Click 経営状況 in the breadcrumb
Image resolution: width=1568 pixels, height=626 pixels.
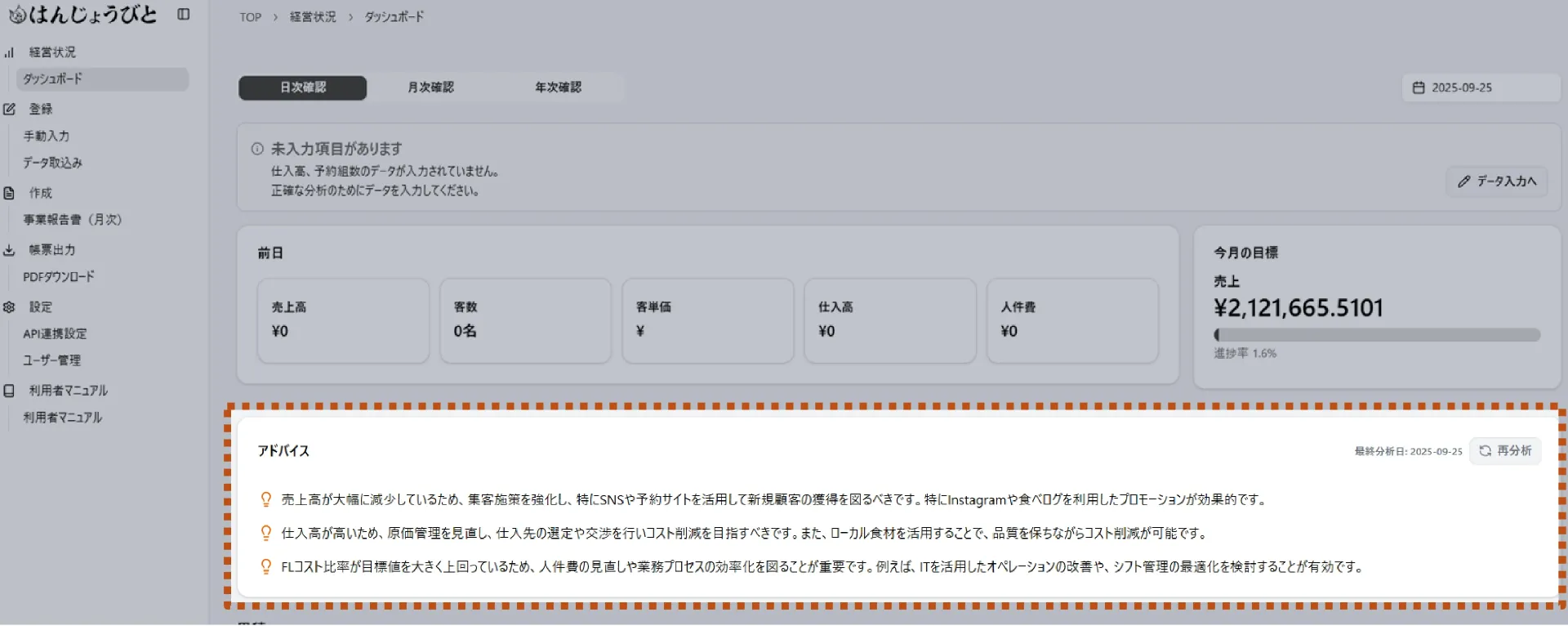pos(313,17)
